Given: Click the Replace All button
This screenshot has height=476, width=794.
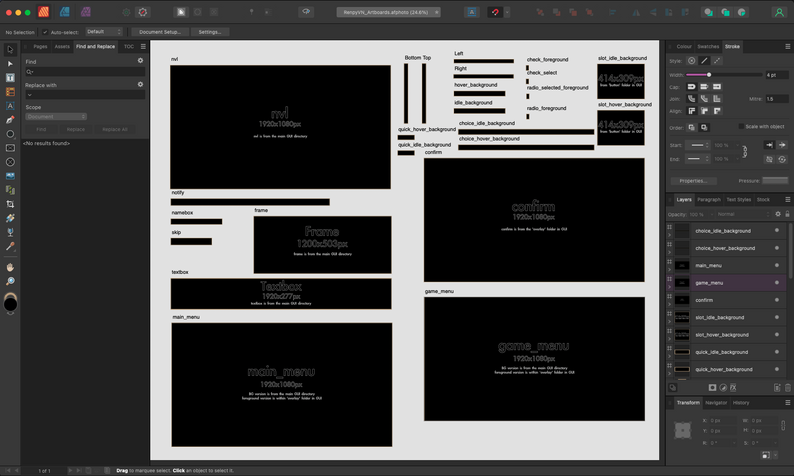Looking at the screenshot, I should (x=115, y=129).
